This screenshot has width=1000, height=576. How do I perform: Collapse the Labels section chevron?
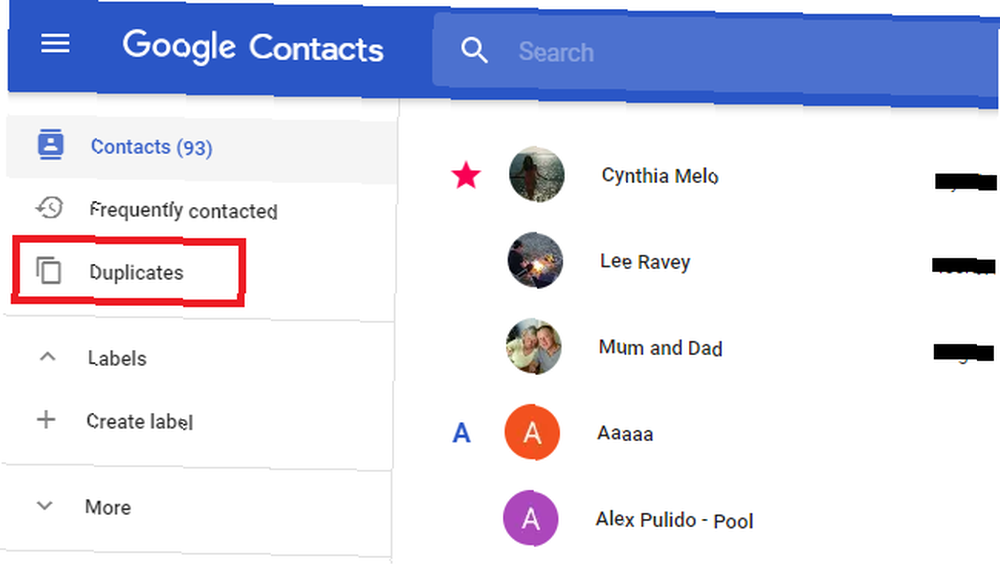(47, 357)
